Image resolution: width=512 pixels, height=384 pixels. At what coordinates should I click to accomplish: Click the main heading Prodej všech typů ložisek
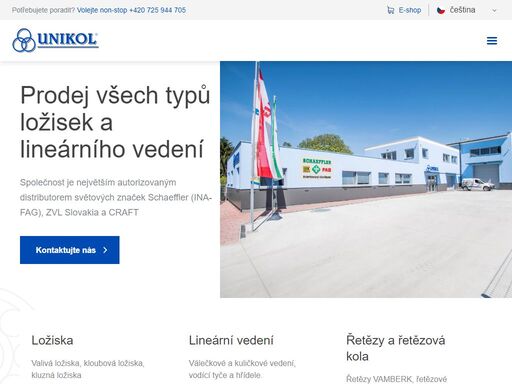click(115, 122)
